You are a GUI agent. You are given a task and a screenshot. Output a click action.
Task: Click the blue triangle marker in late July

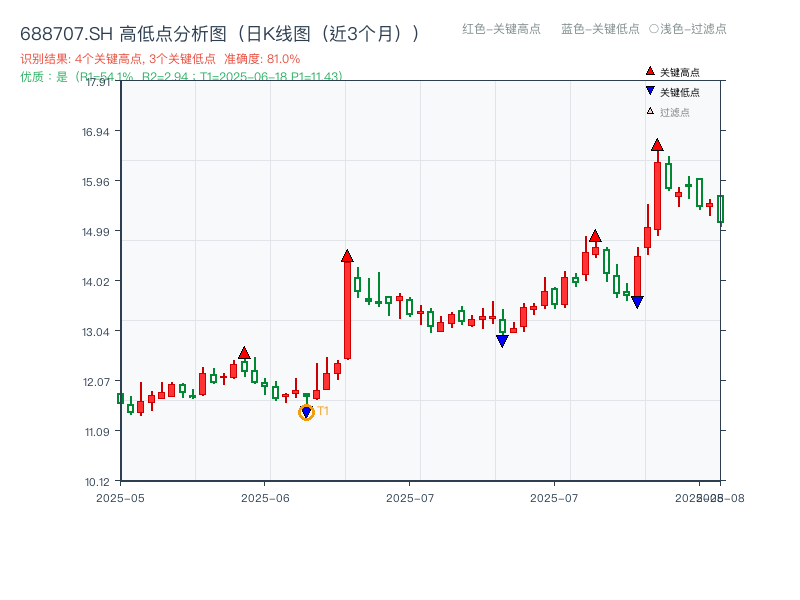637,299
